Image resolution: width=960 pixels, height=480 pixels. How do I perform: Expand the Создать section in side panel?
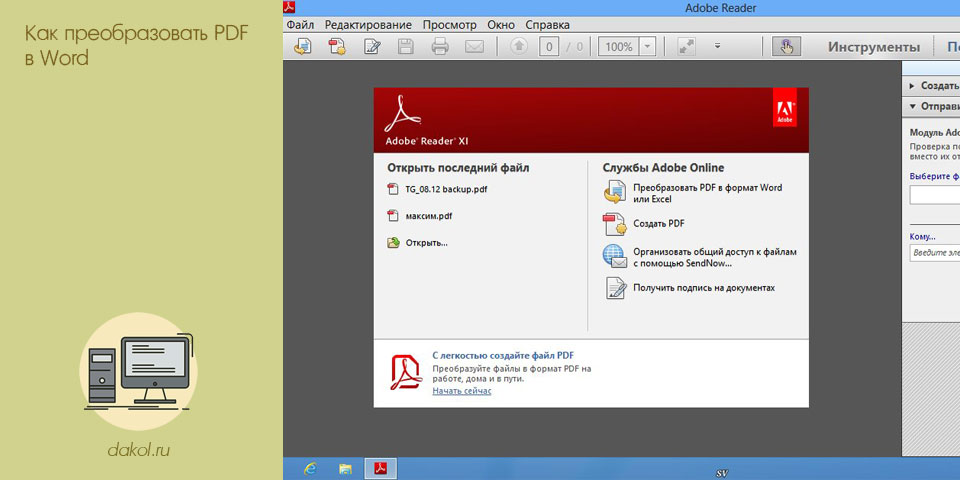coord(931,86)
